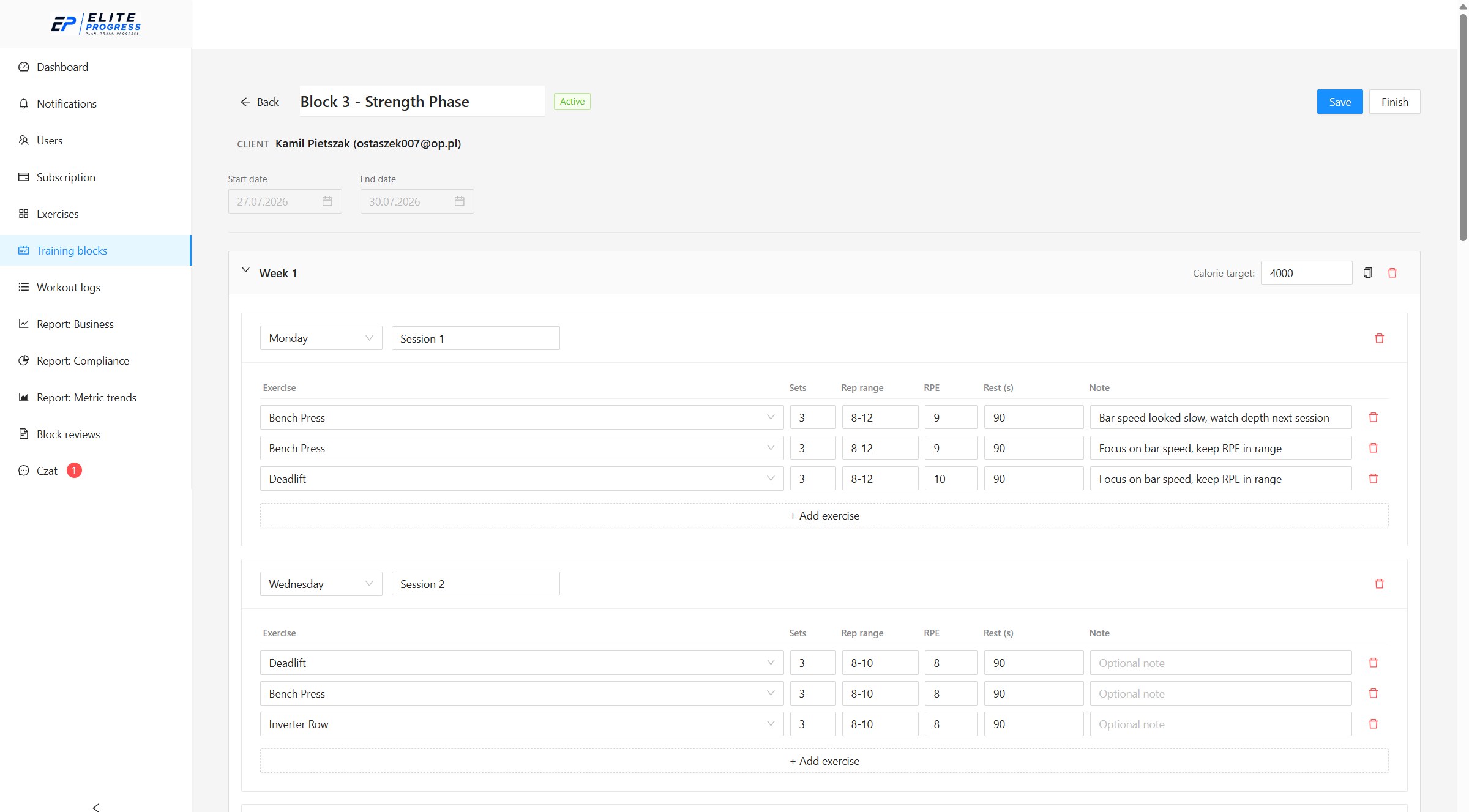Click the Save button
Viewport: 1469px width, 812px height.
(x=1339, y=102)
